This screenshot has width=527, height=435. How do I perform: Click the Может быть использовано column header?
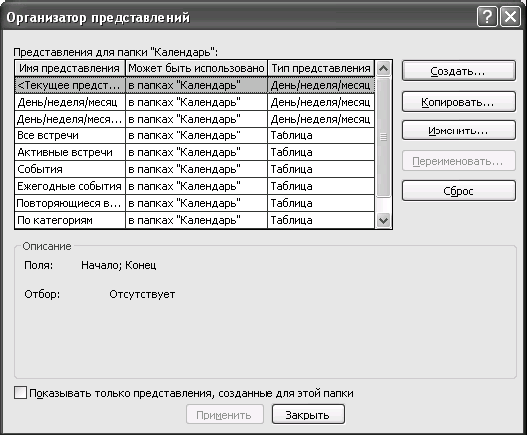[196, 68]
